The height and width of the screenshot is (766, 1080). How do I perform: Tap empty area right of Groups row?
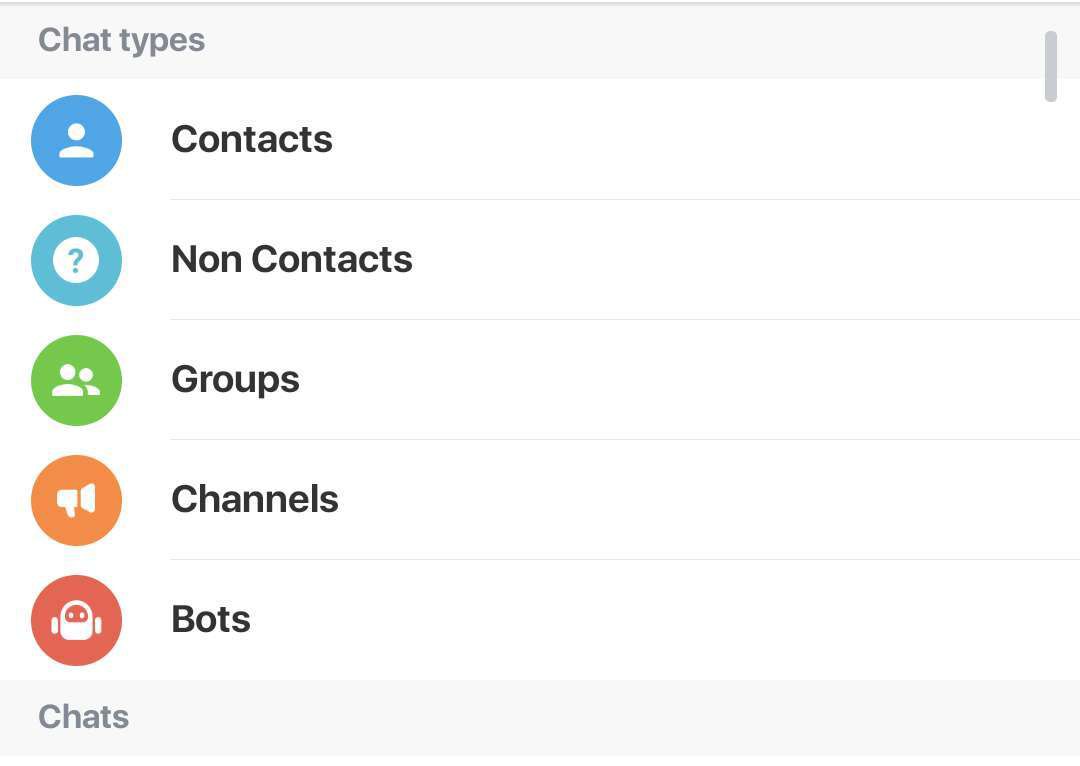[x=689, y=380]
